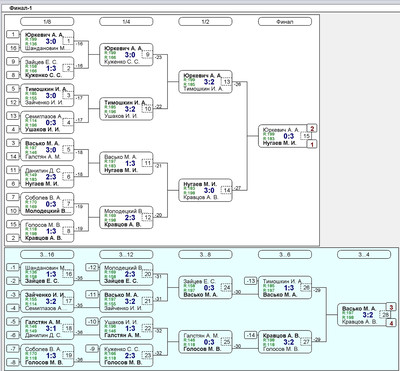
Task: Click the Финал round header
Action: (x=285, y=22)
